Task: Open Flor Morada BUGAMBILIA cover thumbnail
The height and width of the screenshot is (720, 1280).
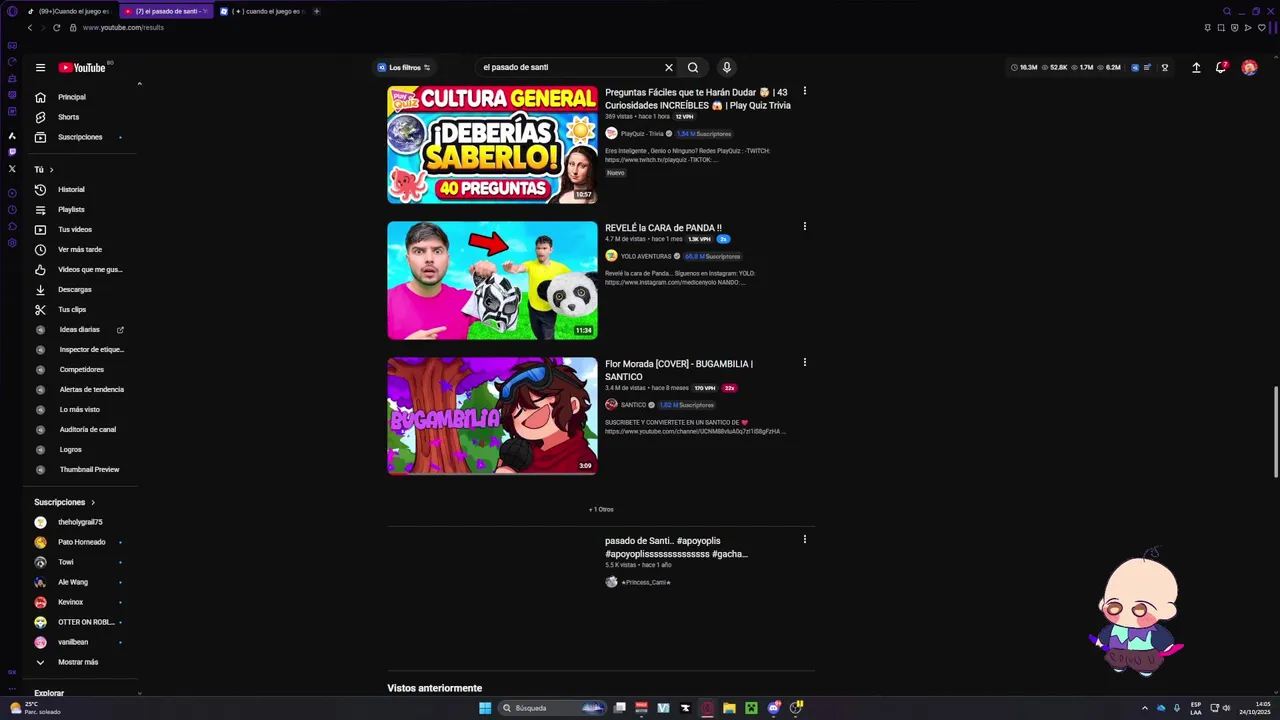Action: (x=492, y=415)
